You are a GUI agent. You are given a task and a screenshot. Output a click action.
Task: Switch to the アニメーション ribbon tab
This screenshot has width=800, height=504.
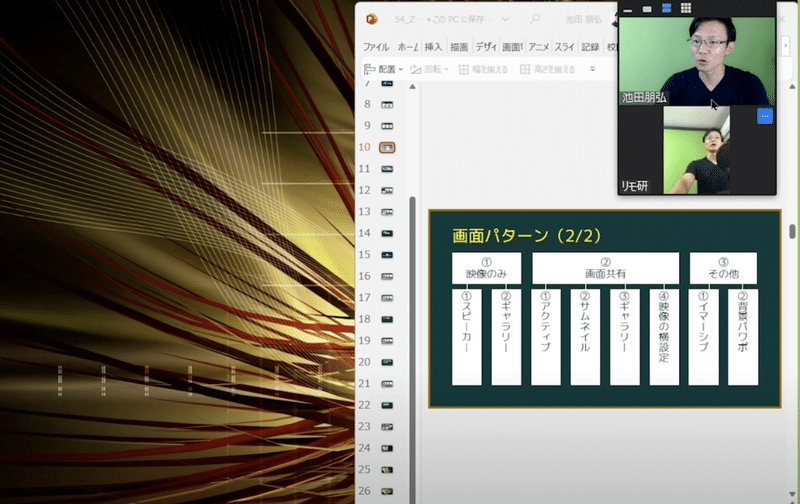pos(538,47)
